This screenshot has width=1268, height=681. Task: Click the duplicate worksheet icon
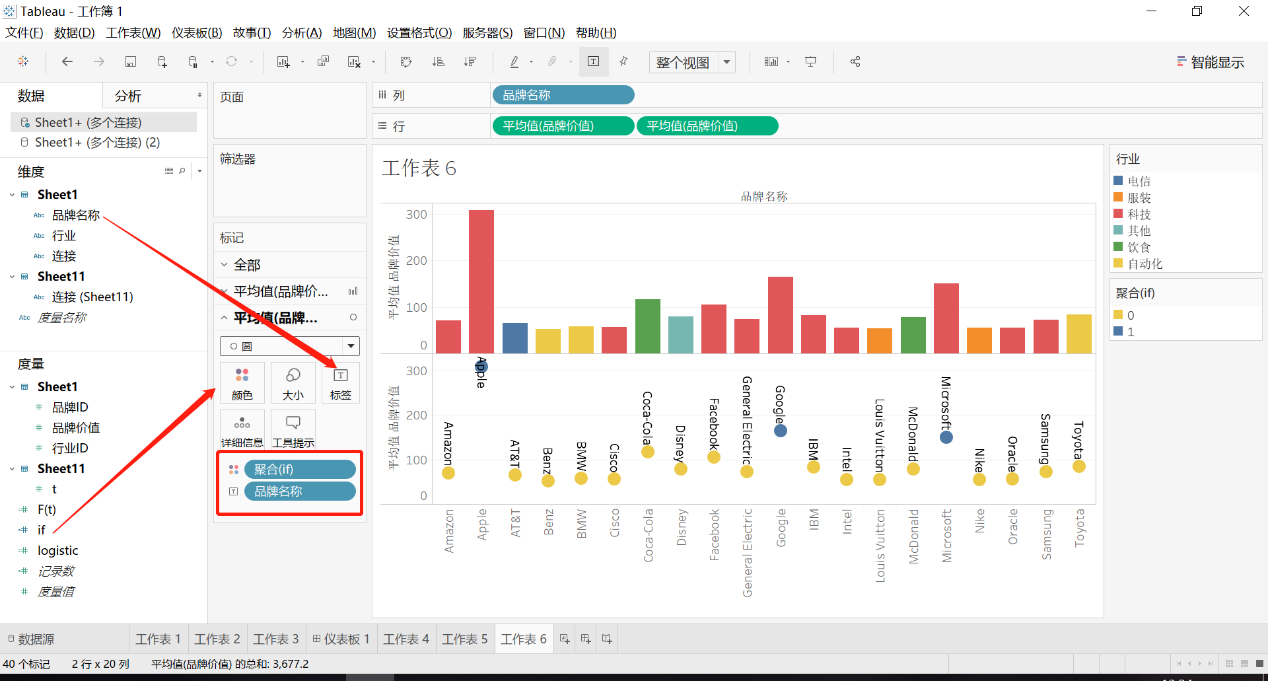[x=323, y=62]
